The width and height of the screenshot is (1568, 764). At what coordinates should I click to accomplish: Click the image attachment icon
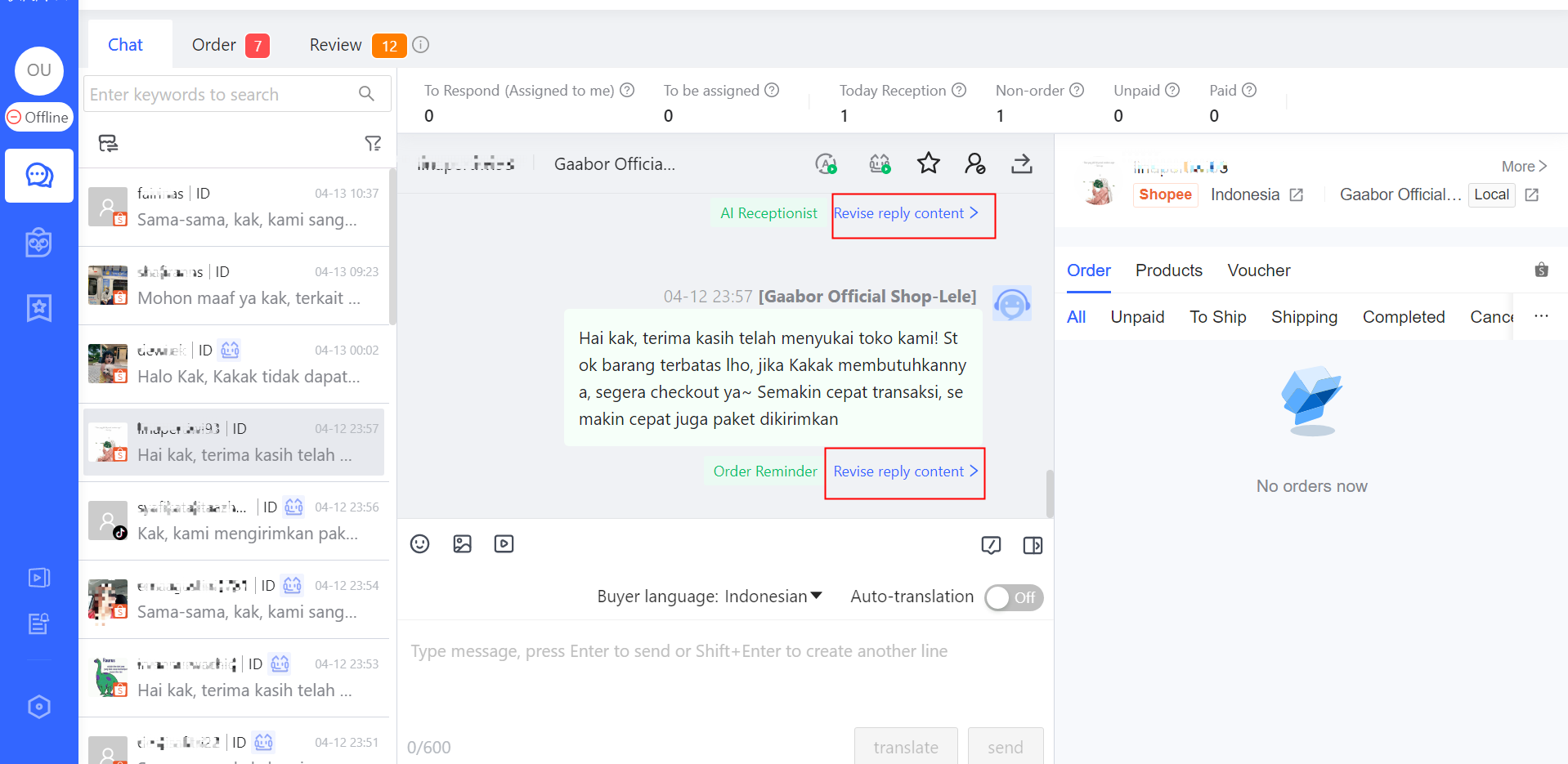point(462,543)
